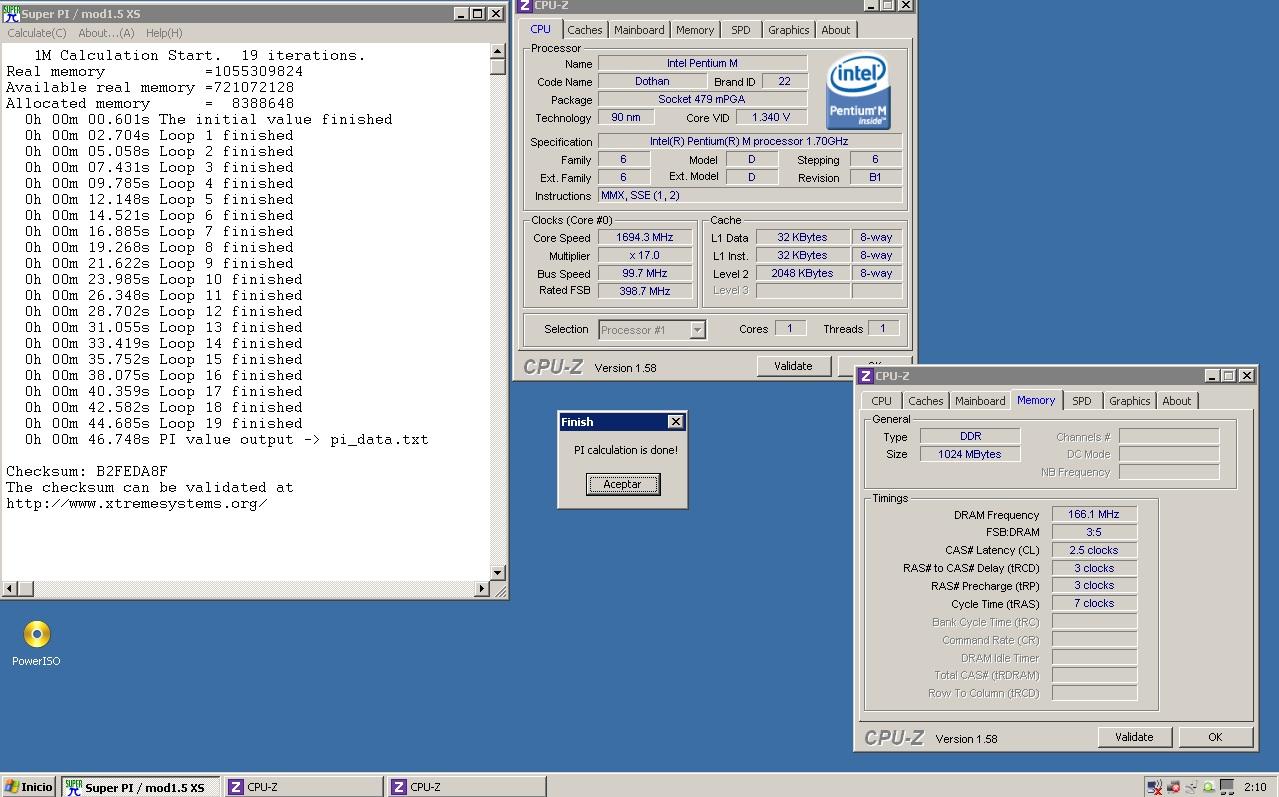Click the memory Type value 'DDR'
The width and height of the screenshot is (1279, 797).
click(970, 437)
